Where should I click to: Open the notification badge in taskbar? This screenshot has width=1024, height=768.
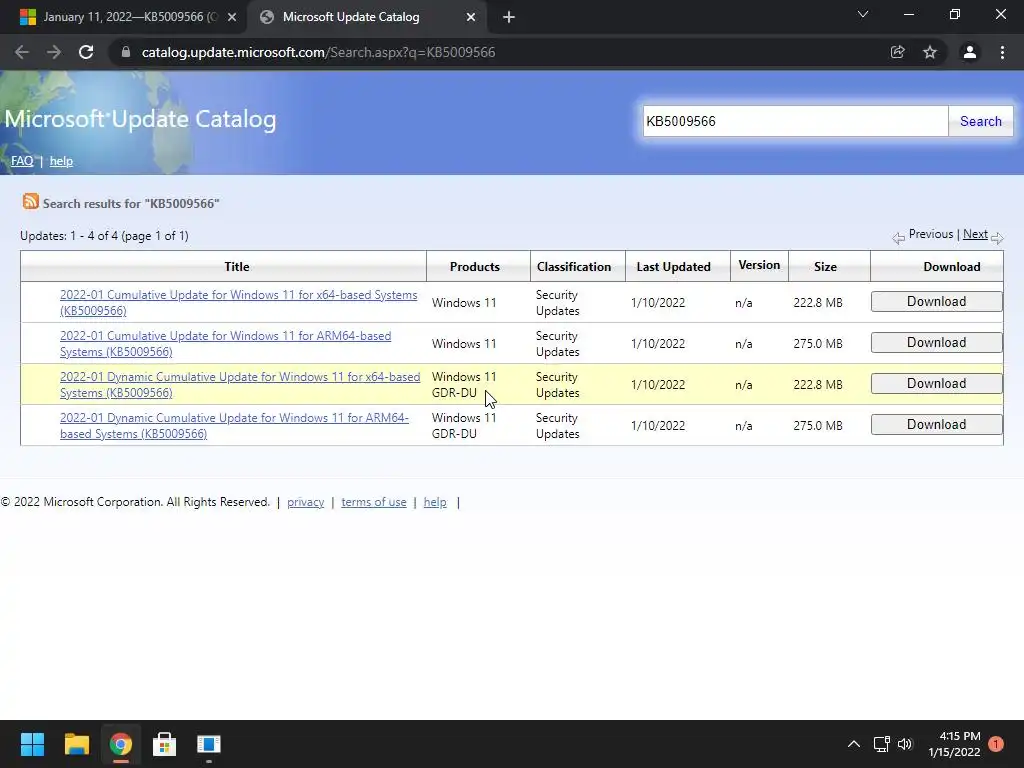pyautogui.click(x=996, y=744)
